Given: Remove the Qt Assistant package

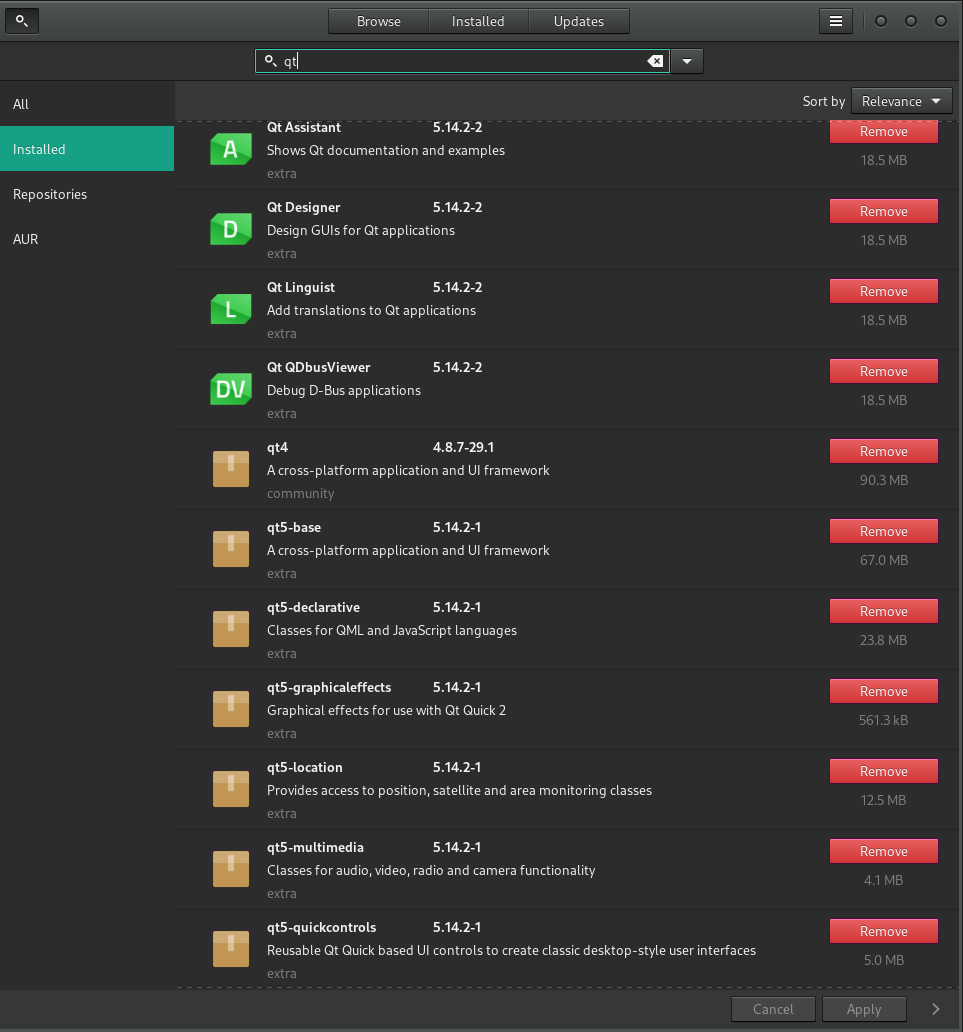Looking at the screenshot, I should [883, 132].
